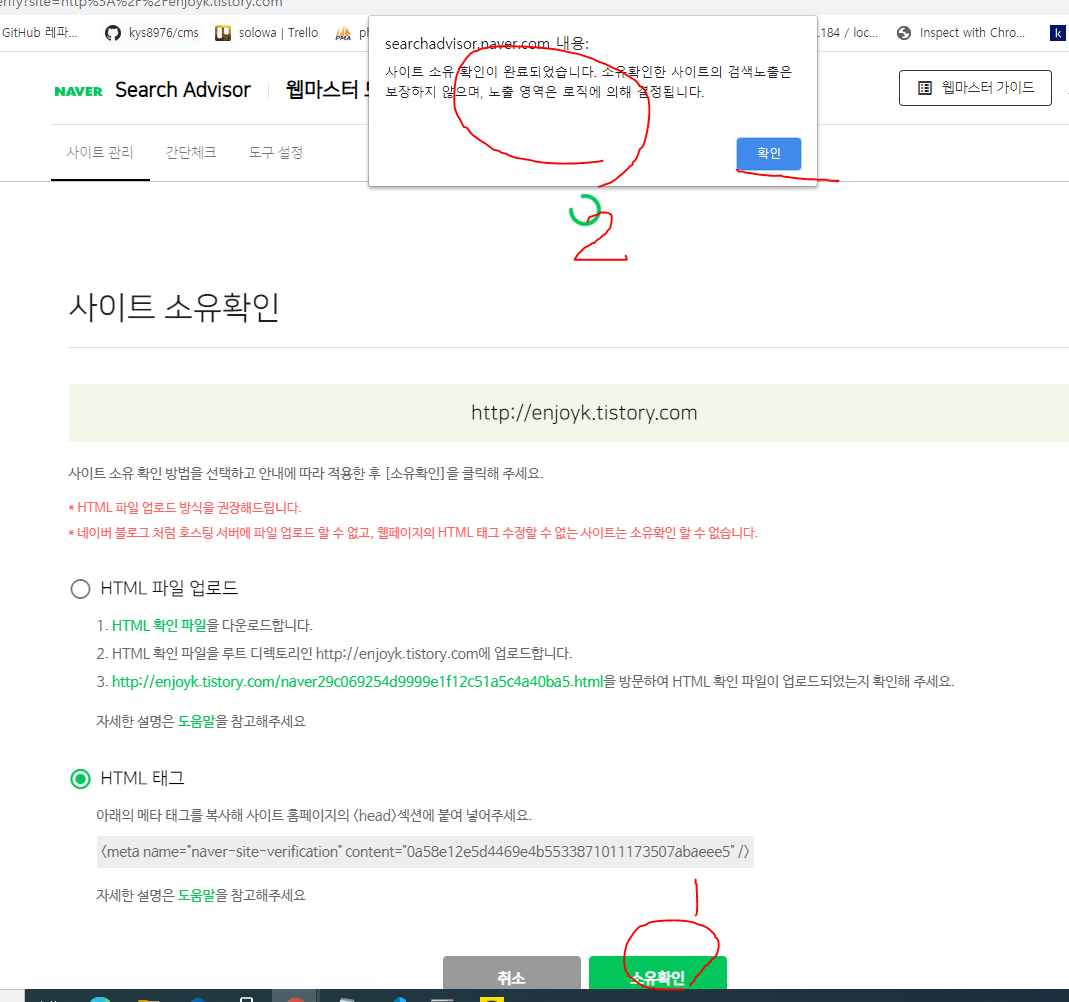Open the 웹마스터 가이드 button

(x=975, y=88)
